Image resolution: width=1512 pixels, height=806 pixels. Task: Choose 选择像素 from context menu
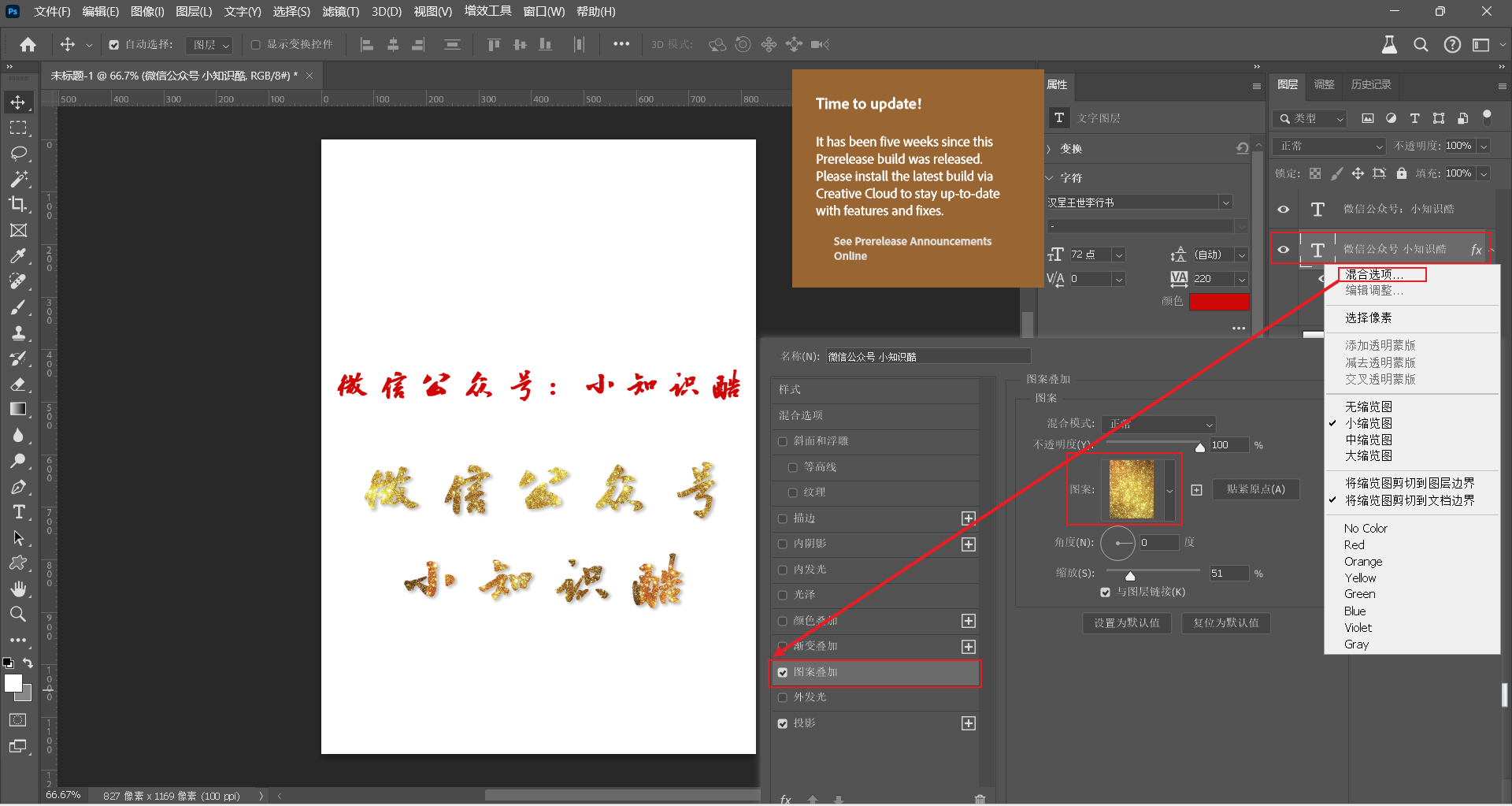tap(1368, 318)
